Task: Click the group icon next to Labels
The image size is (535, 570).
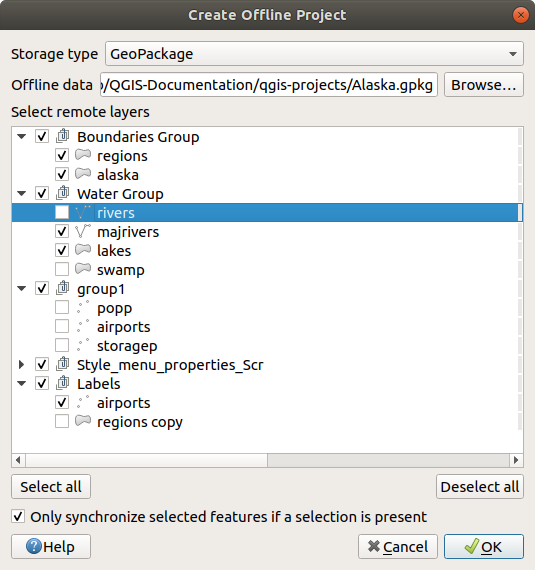Action: pos(63,383)
